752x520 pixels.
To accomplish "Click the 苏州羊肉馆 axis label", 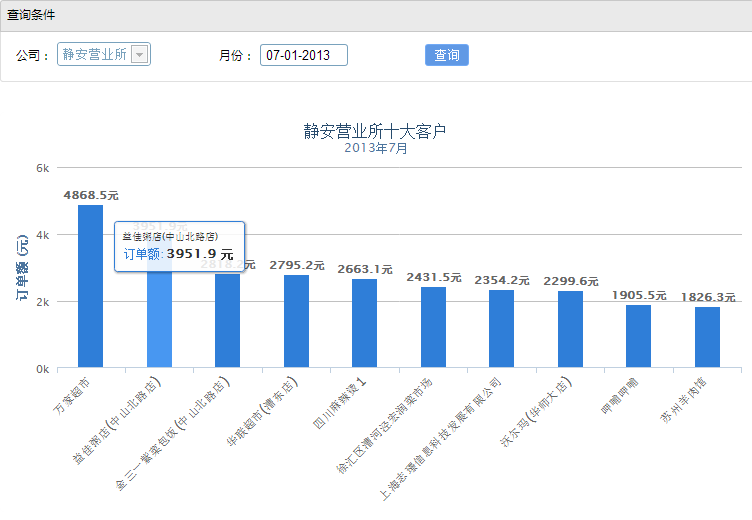I will [x=684, y=400].
